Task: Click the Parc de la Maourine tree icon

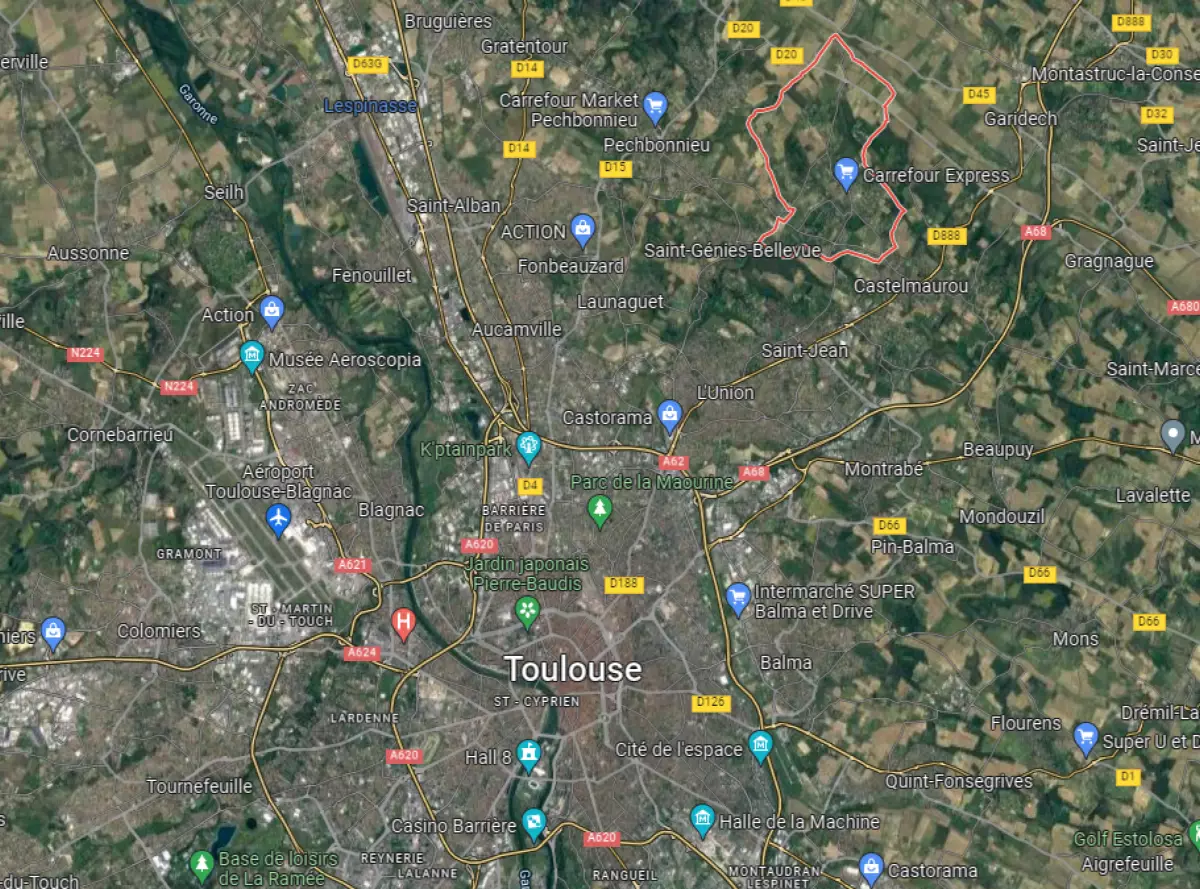Action: (x=599, y=510)
